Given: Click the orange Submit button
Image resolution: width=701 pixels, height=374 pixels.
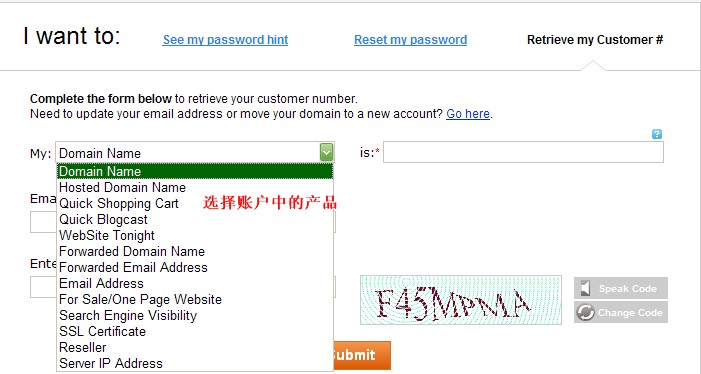Looking at the screenshot, I should tap(362, 355).
